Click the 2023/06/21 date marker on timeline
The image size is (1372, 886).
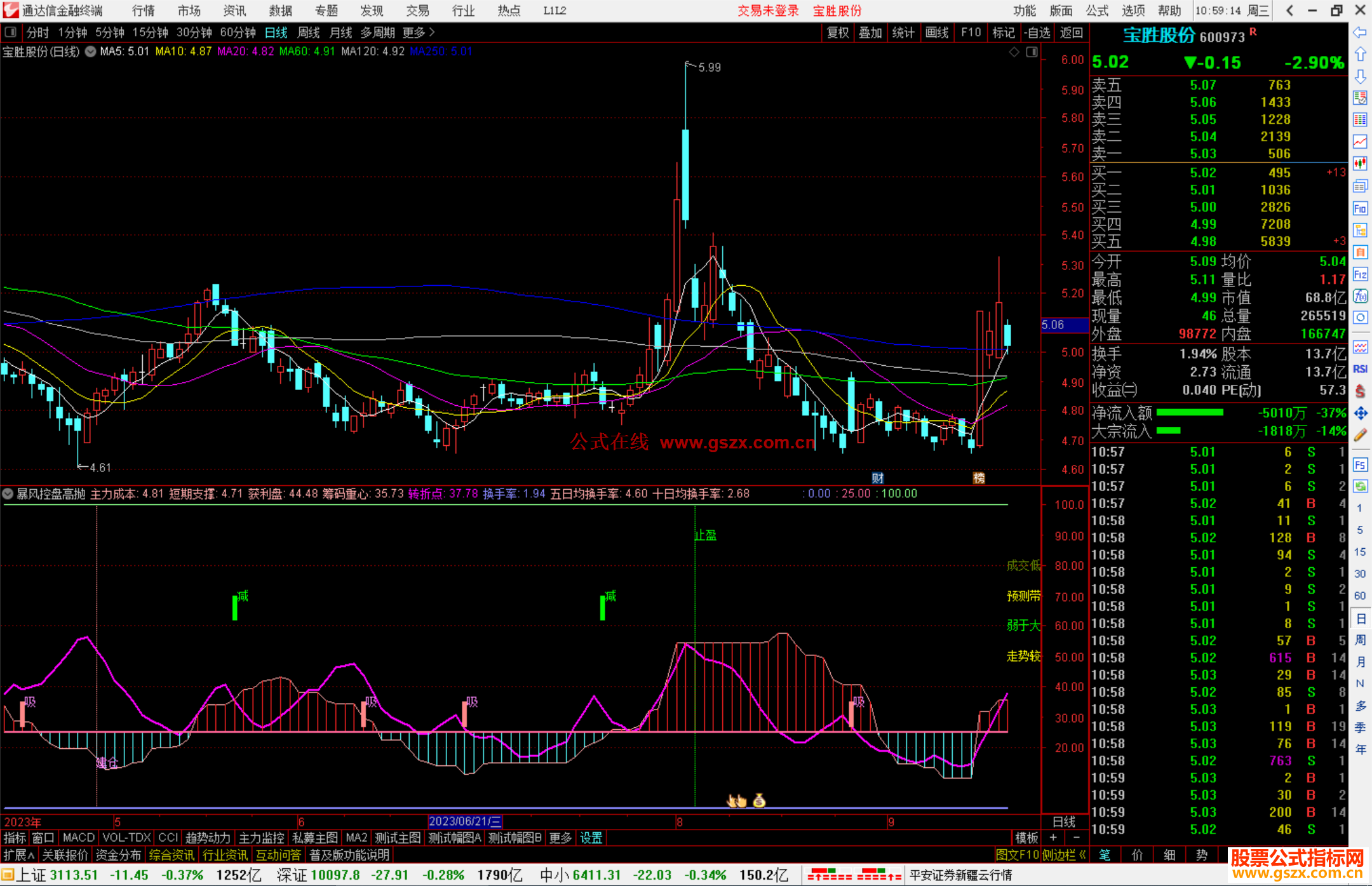pos(465,821)
